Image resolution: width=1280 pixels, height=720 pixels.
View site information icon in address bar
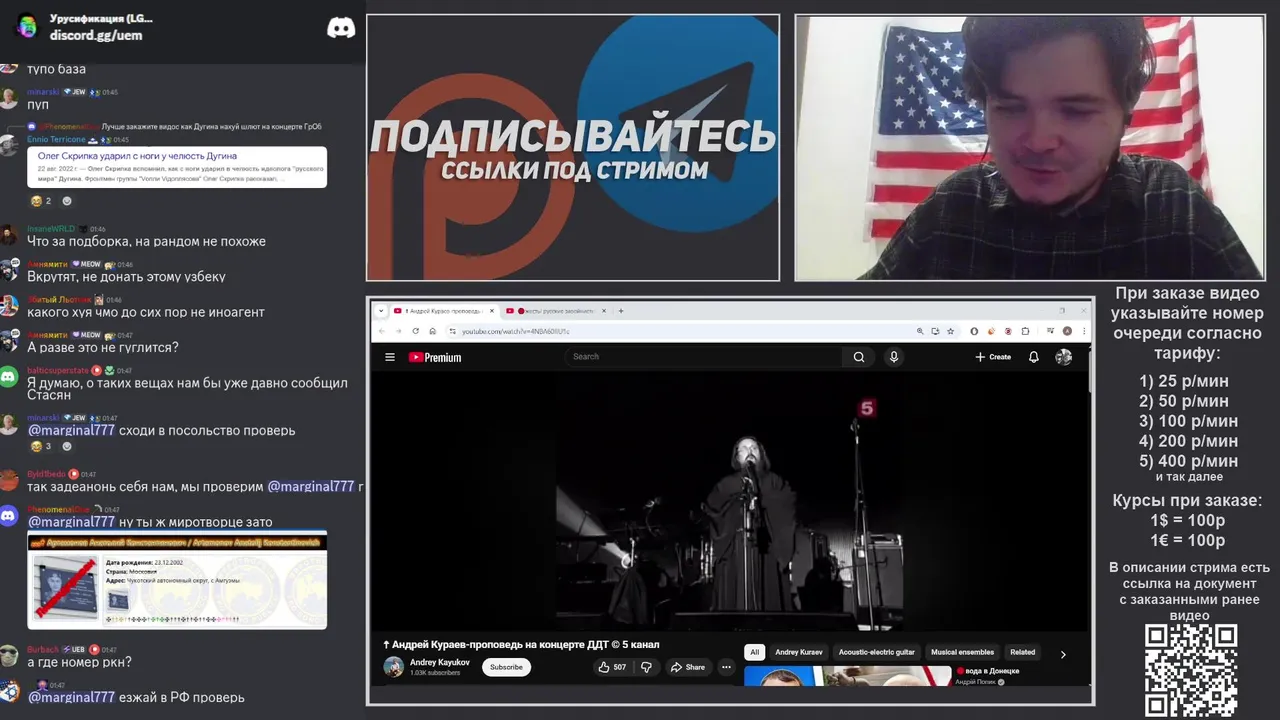[x=452, y=331]
